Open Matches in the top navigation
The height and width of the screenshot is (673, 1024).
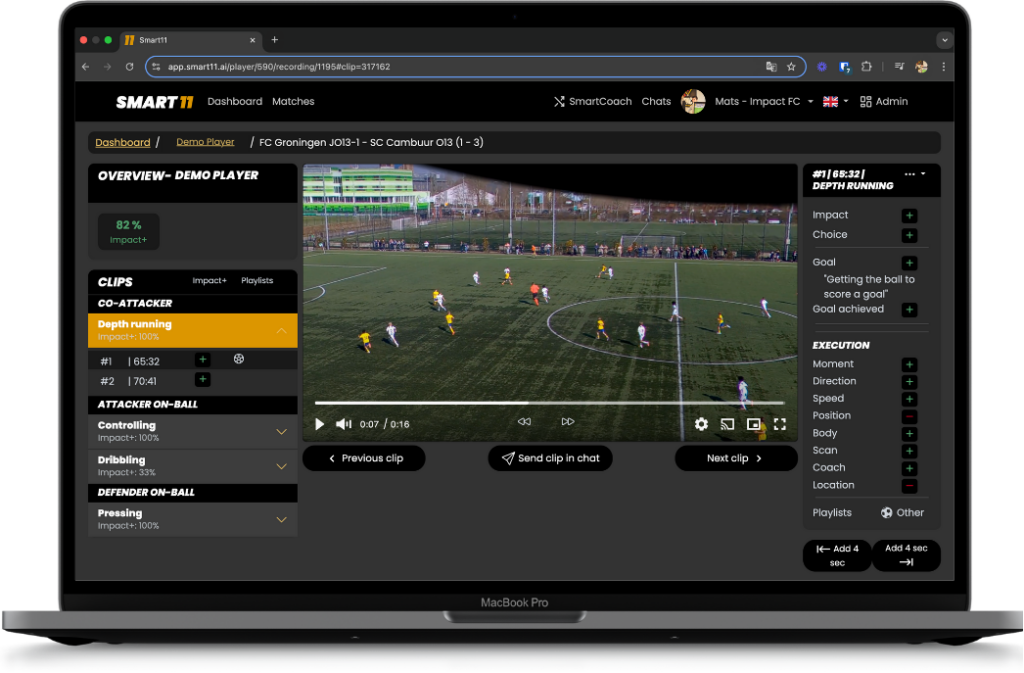(x=293, y=102)
